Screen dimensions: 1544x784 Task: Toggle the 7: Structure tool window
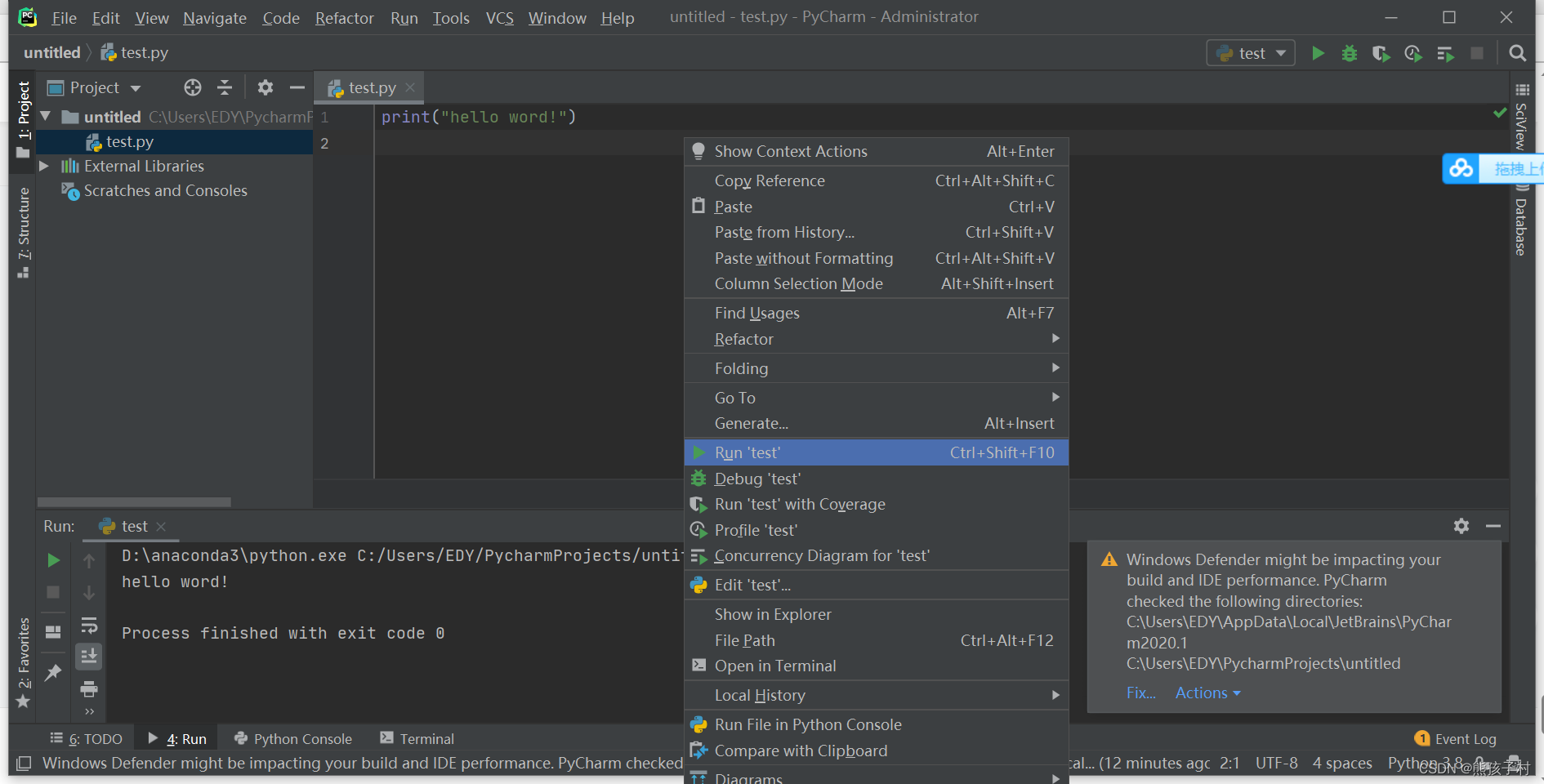[x=24, y=233]
